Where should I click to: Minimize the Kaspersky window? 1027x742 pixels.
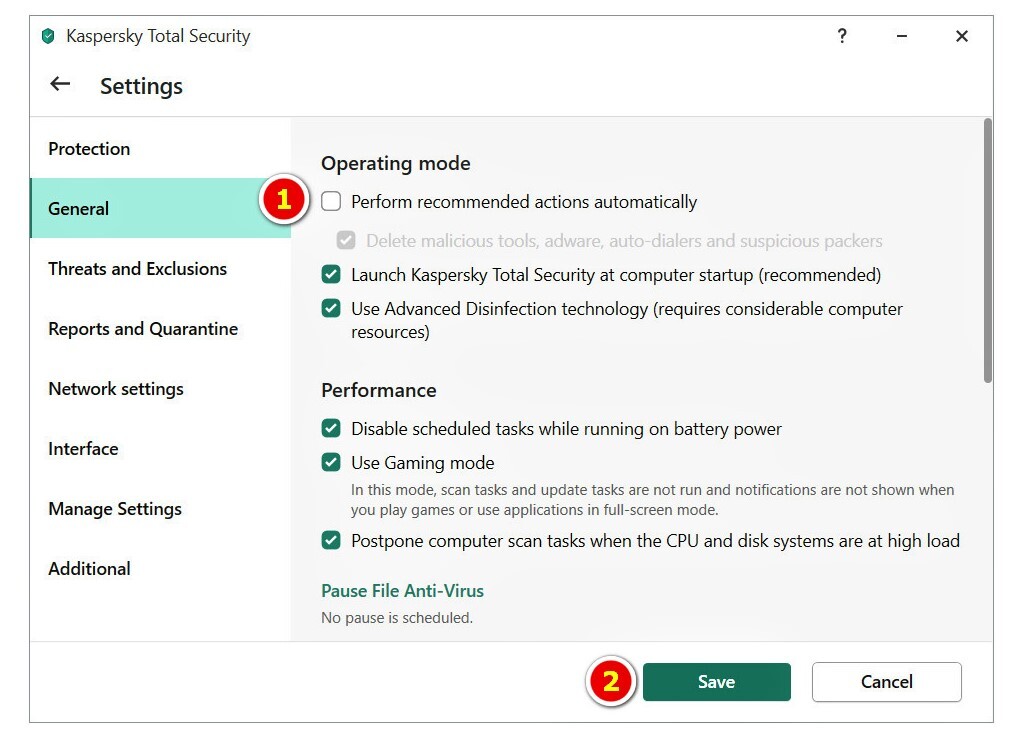pyautogui.click(x=902, y=36)
